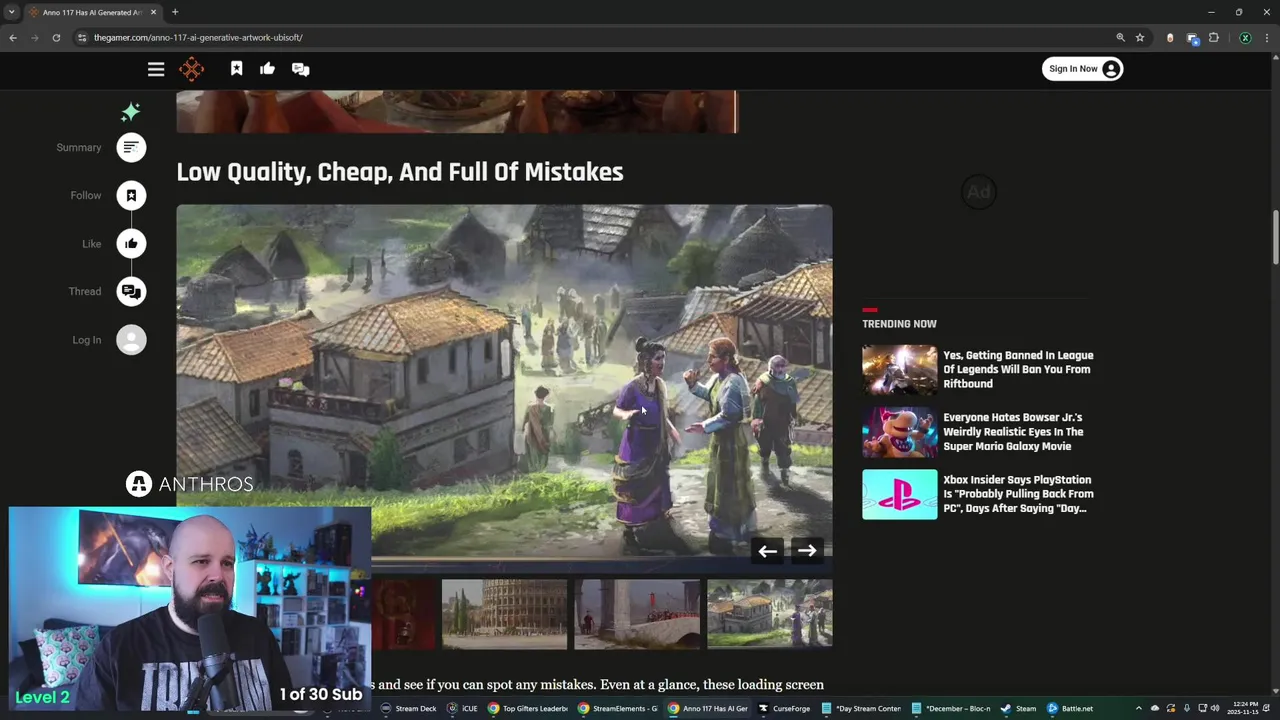Open December Bloc-notes taskbar item
The width and height of the screenshot is (1280, 720).
tap(951, 709)
